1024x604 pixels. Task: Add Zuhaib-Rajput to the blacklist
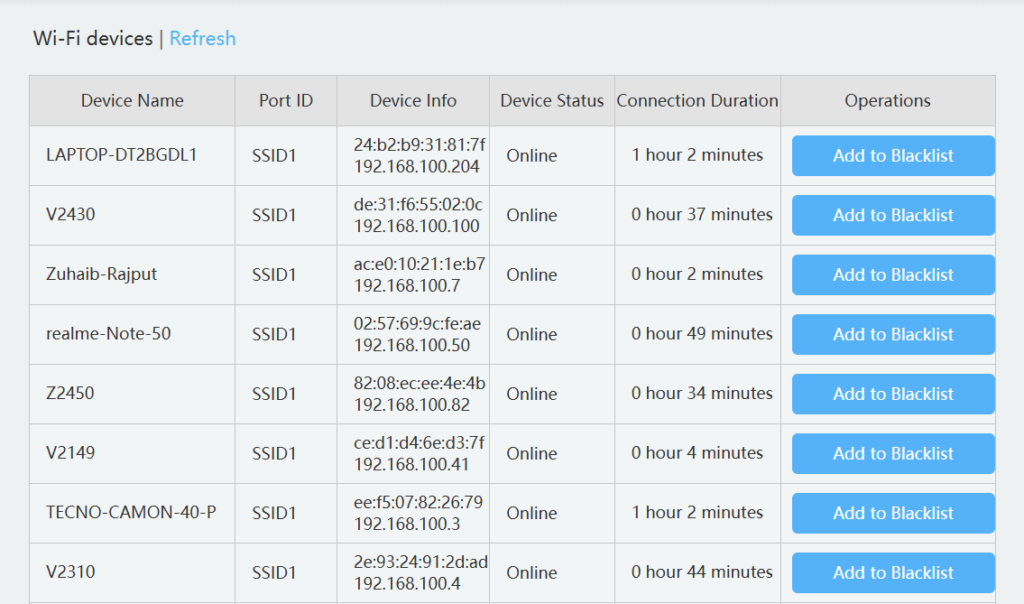coord(892,275)
